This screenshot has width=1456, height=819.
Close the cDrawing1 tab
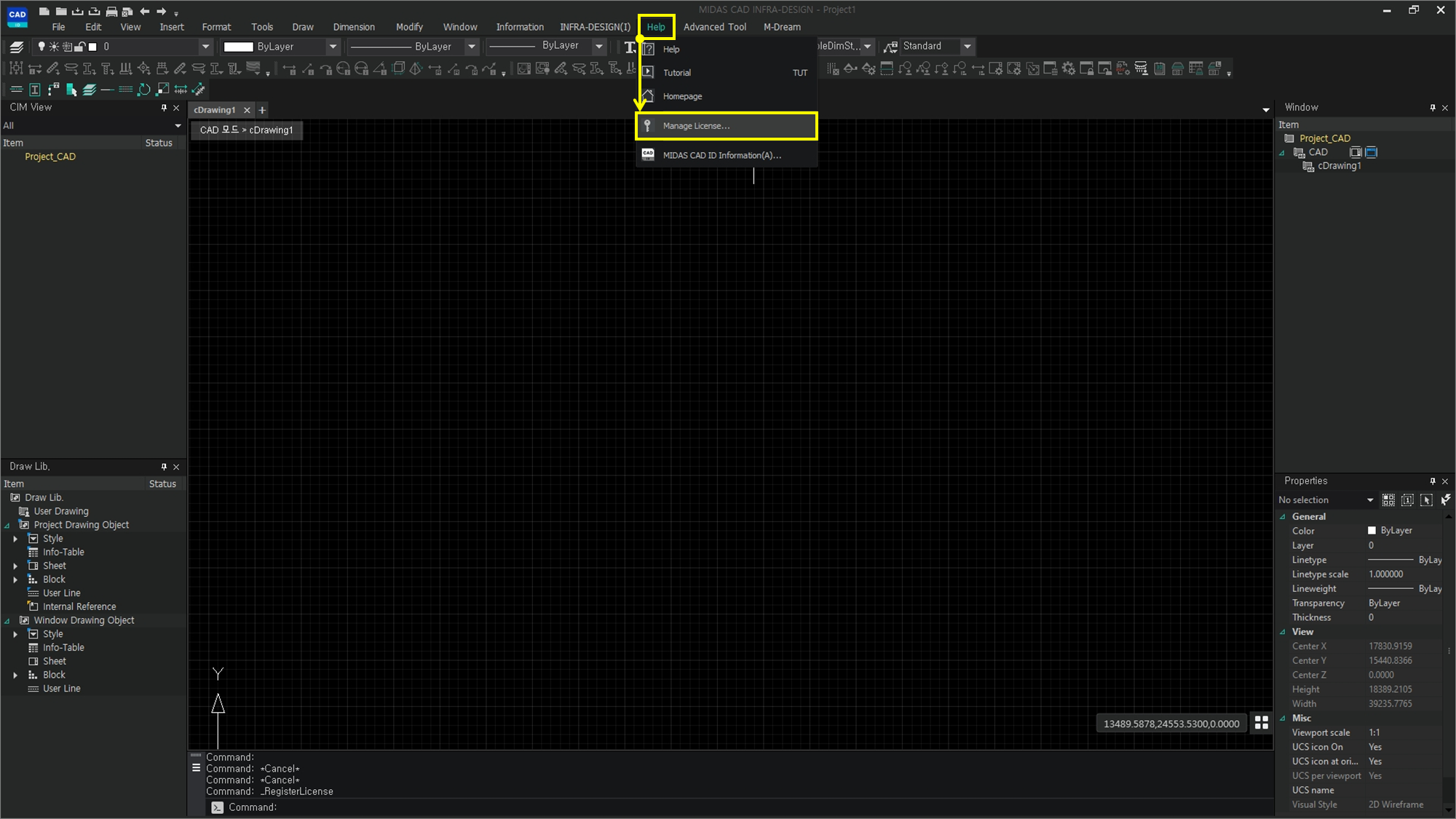coord(247,110)
